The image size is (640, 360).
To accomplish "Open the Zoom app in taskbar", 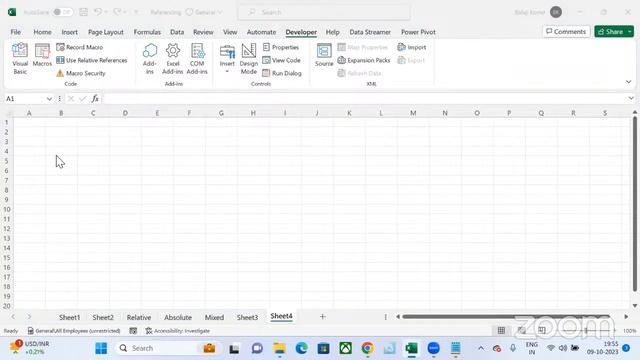I will click(x=433, y=348).
